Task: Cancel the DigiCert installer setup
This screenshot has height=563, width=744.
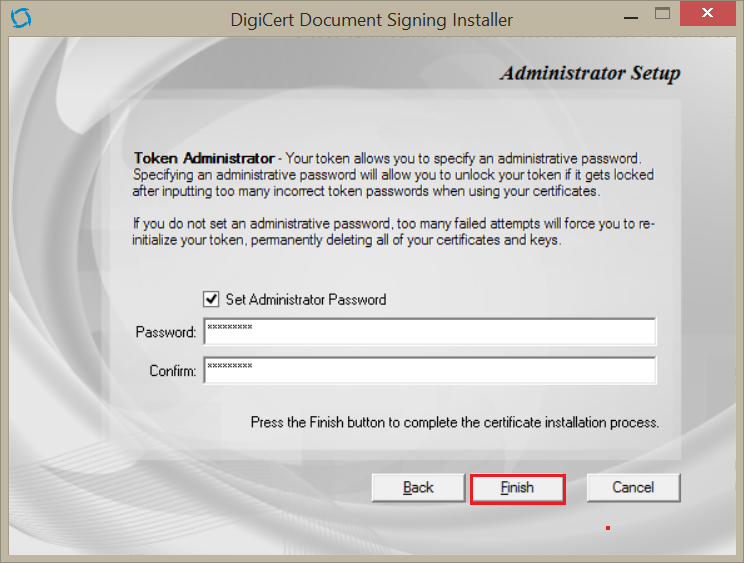Action: [x=633, y=488]
